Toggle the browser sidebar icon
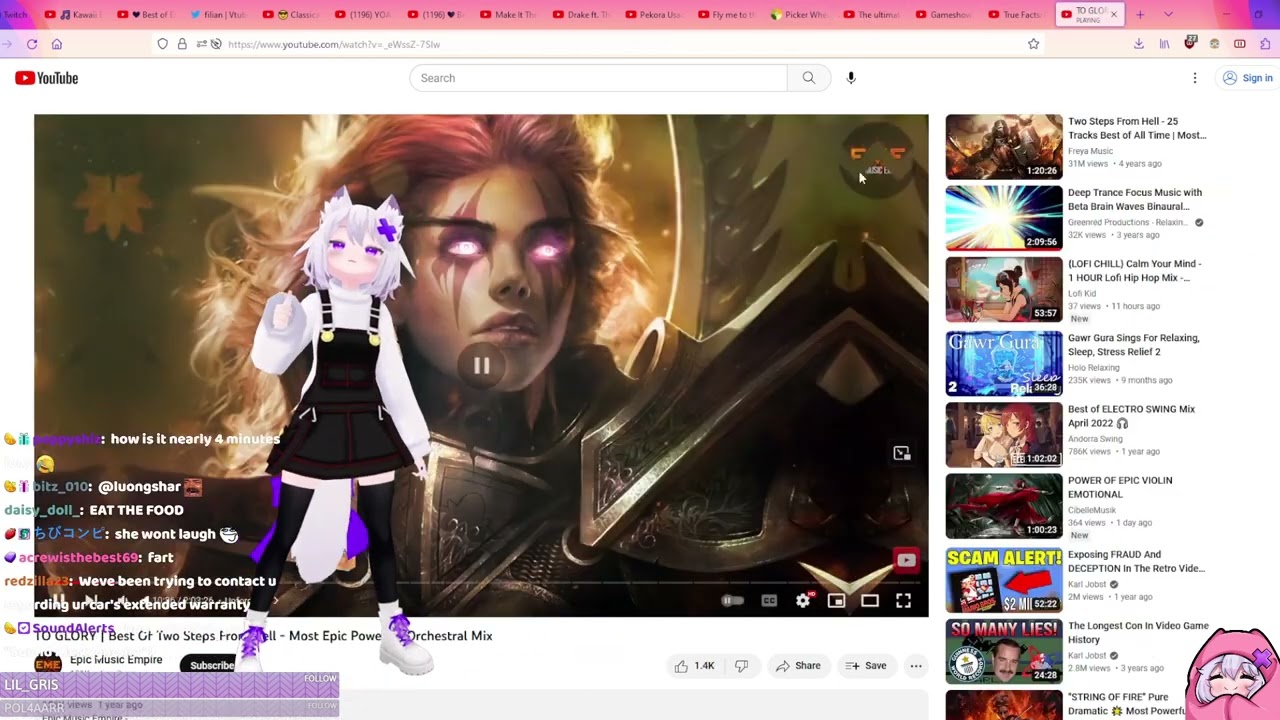The width and height of the screenshot is (1280, 720). (1240, 44)
